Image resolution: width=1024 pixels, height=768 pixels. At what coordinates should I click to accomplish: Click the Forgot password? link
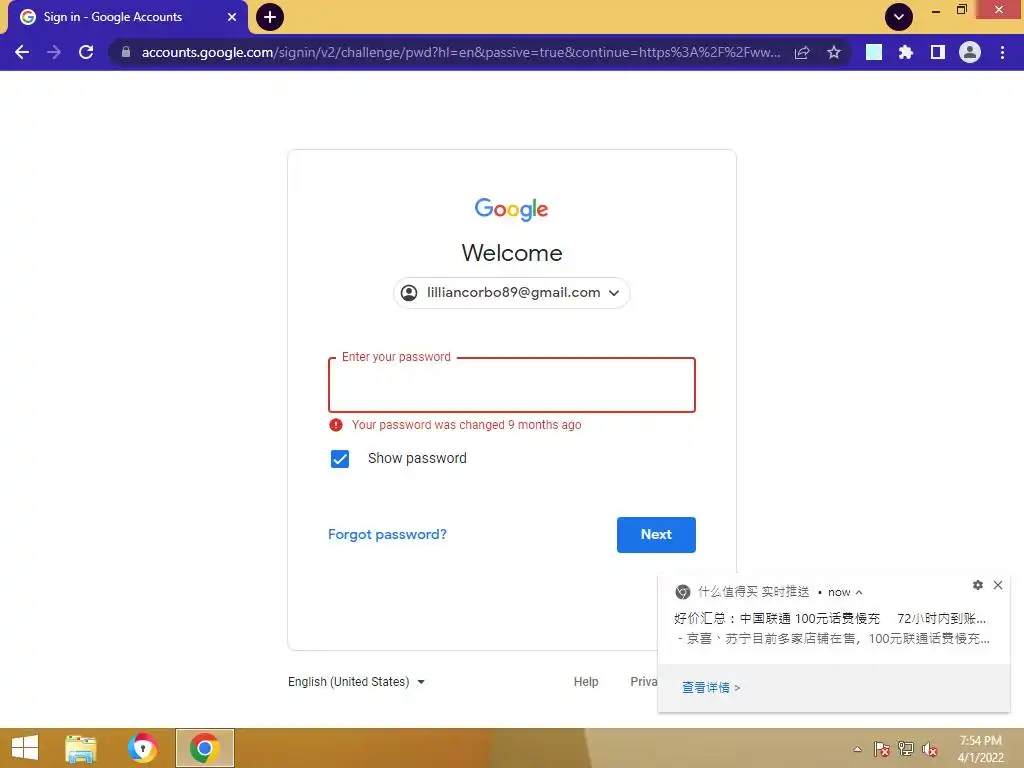tap(387, 534)
